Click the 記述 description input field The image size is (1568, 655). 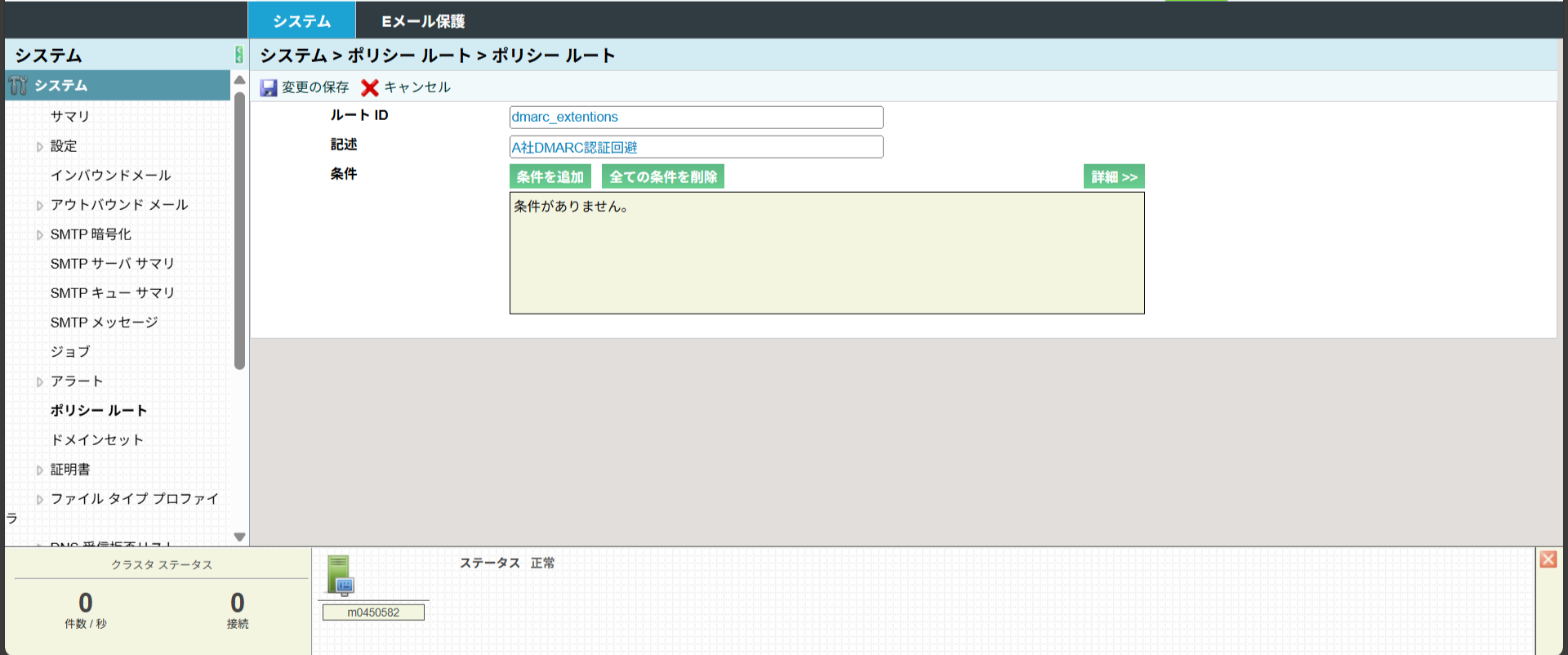tap(696, 147)
